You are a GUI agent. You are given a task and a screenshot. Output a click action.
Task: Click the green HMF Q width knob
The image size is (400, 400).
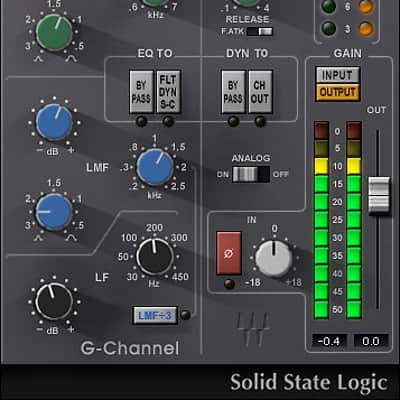(x=54, y=32)
